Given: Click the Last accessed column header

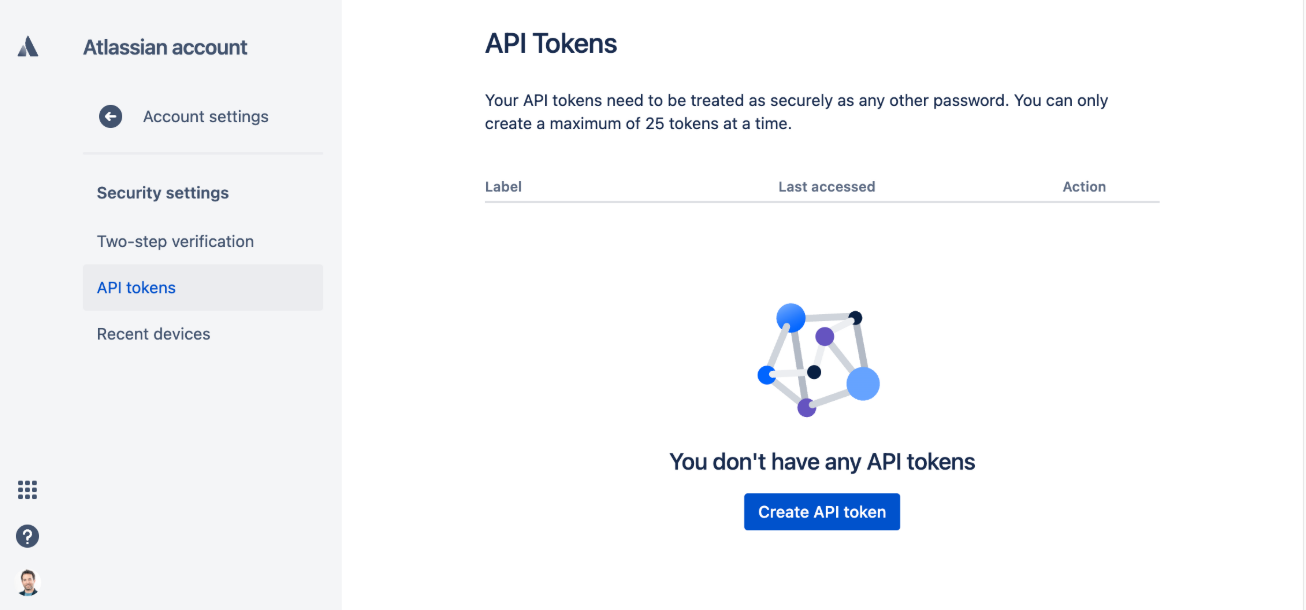Looking at the screenshot, I should click(827, 186).
